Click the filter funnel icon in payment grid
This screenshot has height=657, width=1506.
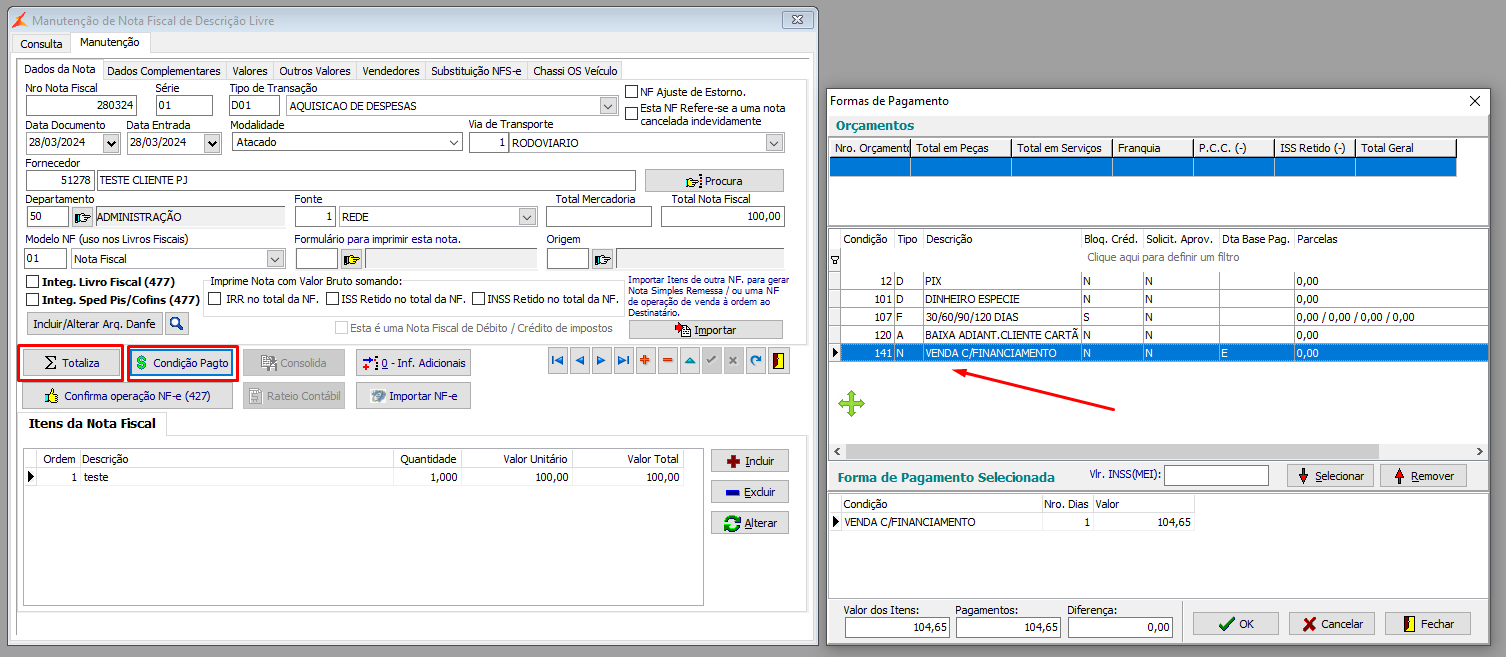(836, 259)
